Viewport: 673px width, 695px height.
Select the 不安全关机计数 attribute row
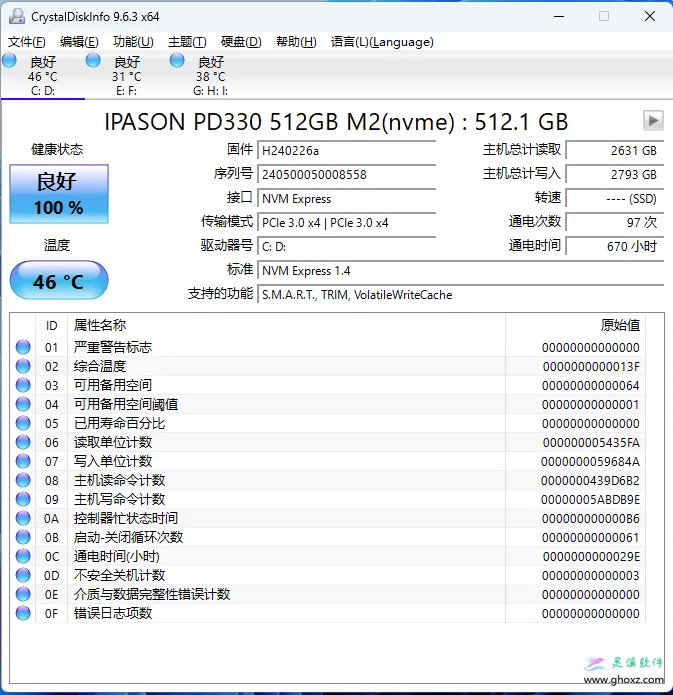328,575
